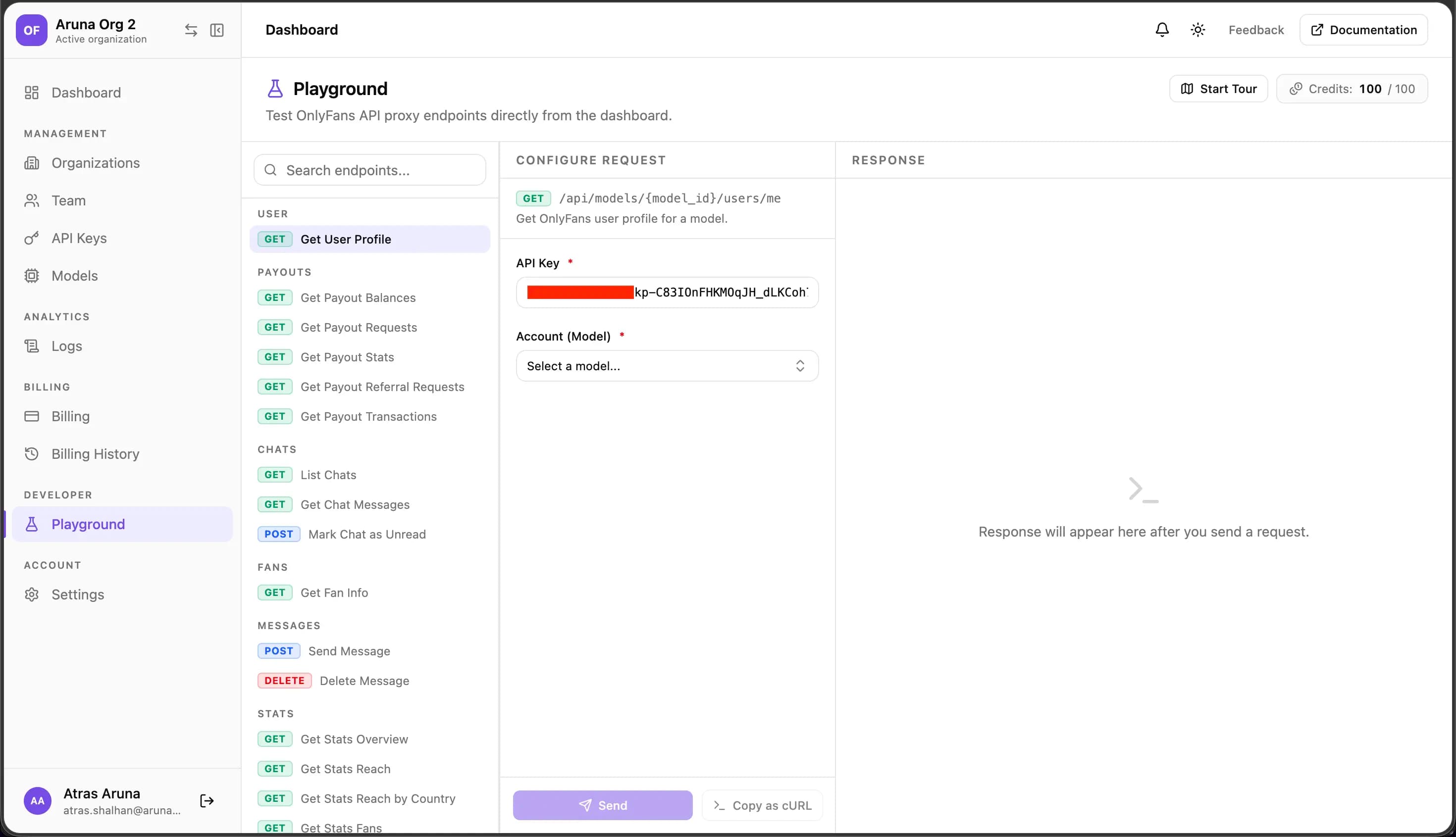This screenshot has width=1456, height=837.
Task: Click the Send request button
Action: coord(603,805)
